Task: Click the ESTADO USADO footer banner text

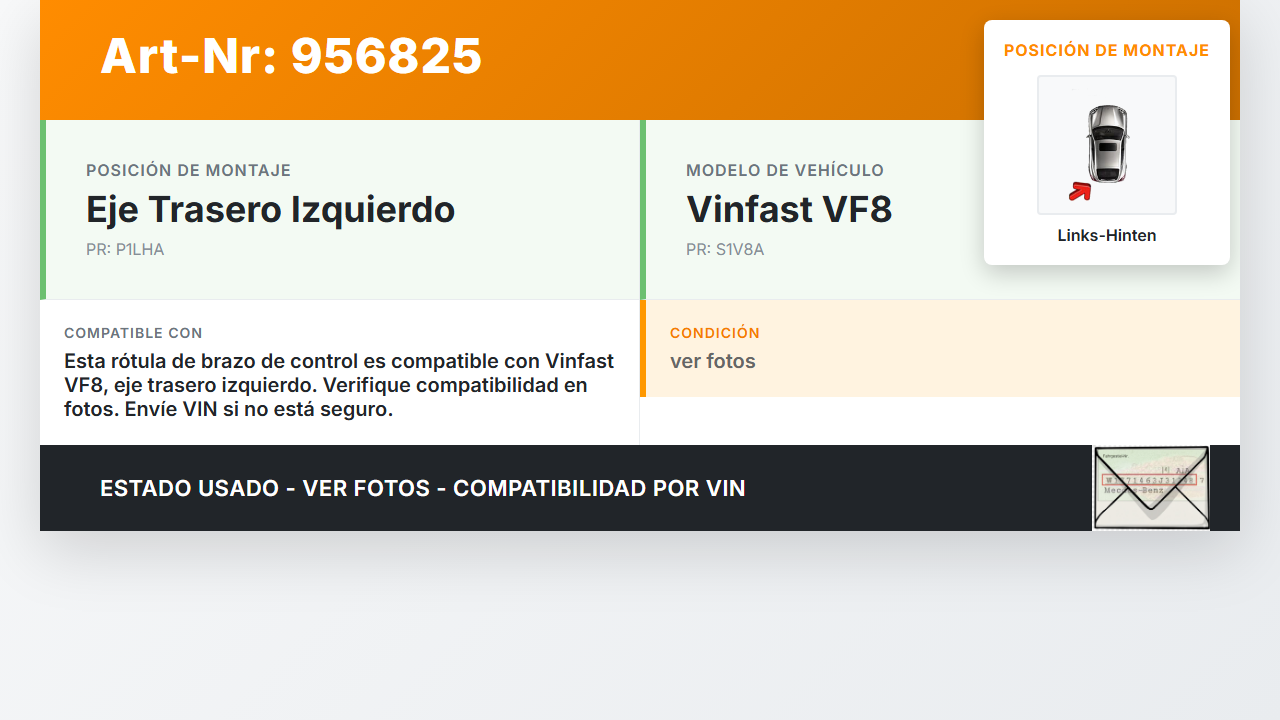Action: click(423, 489)
